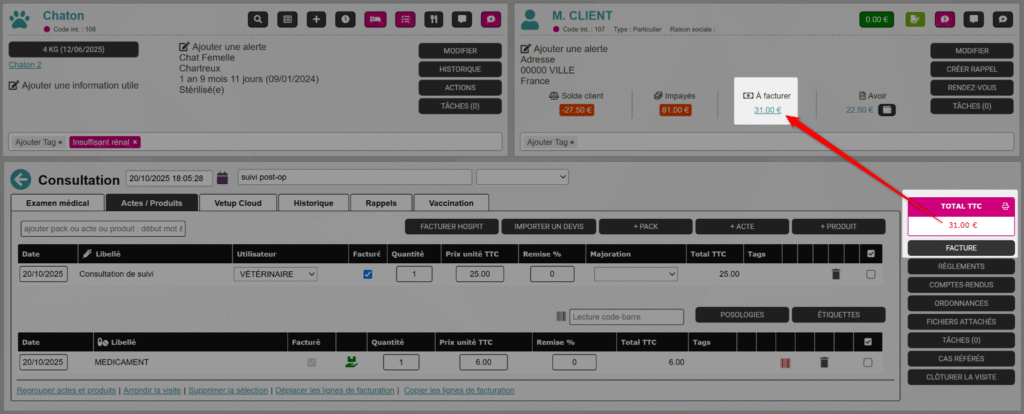1024x414 pixels.
Task: Click the plus icon in patient header
Action: coord(316,19)
